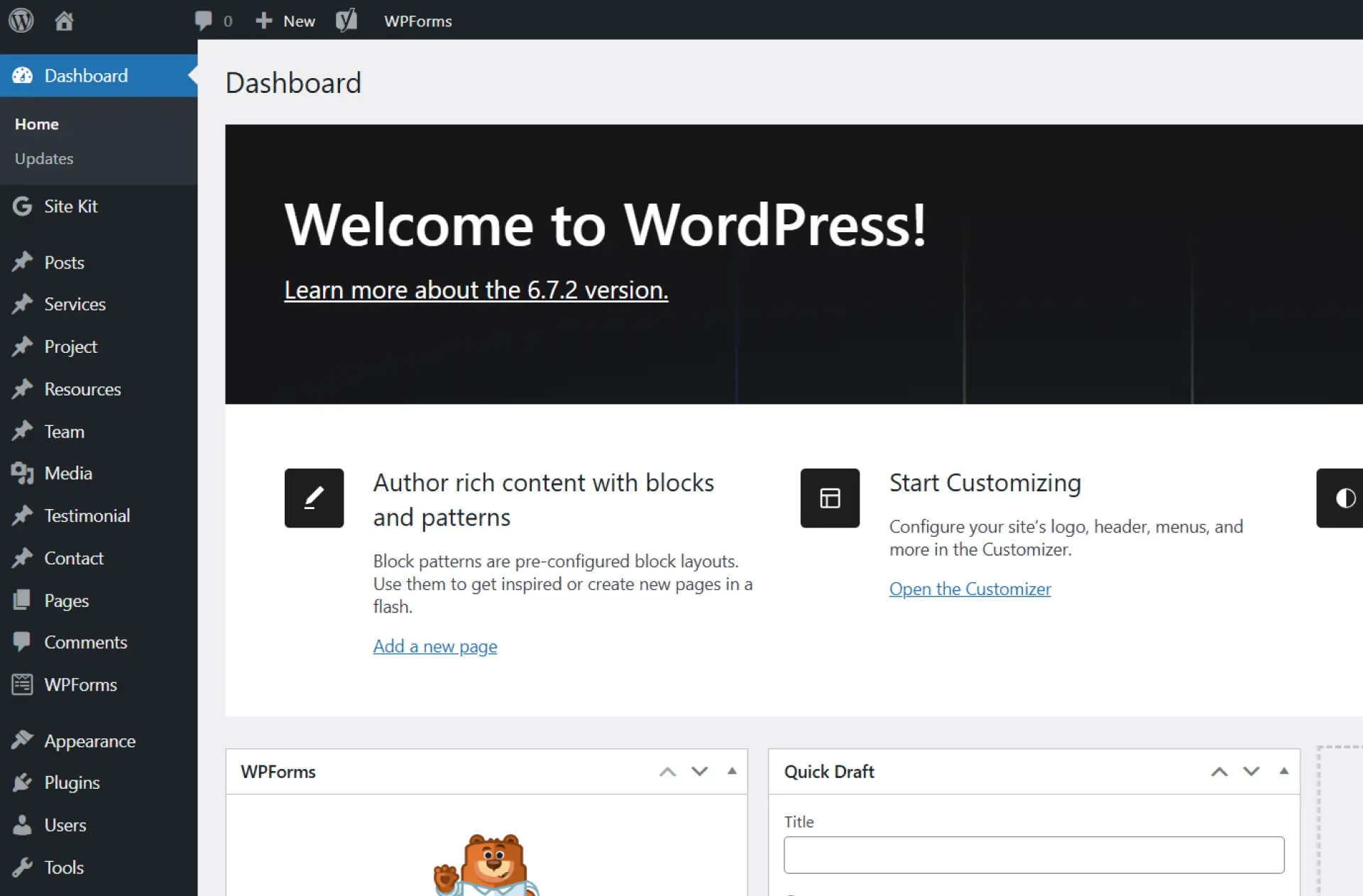Open Tools menu label
The width and height of the screenshot is (1363, 896).
[64, 867]
